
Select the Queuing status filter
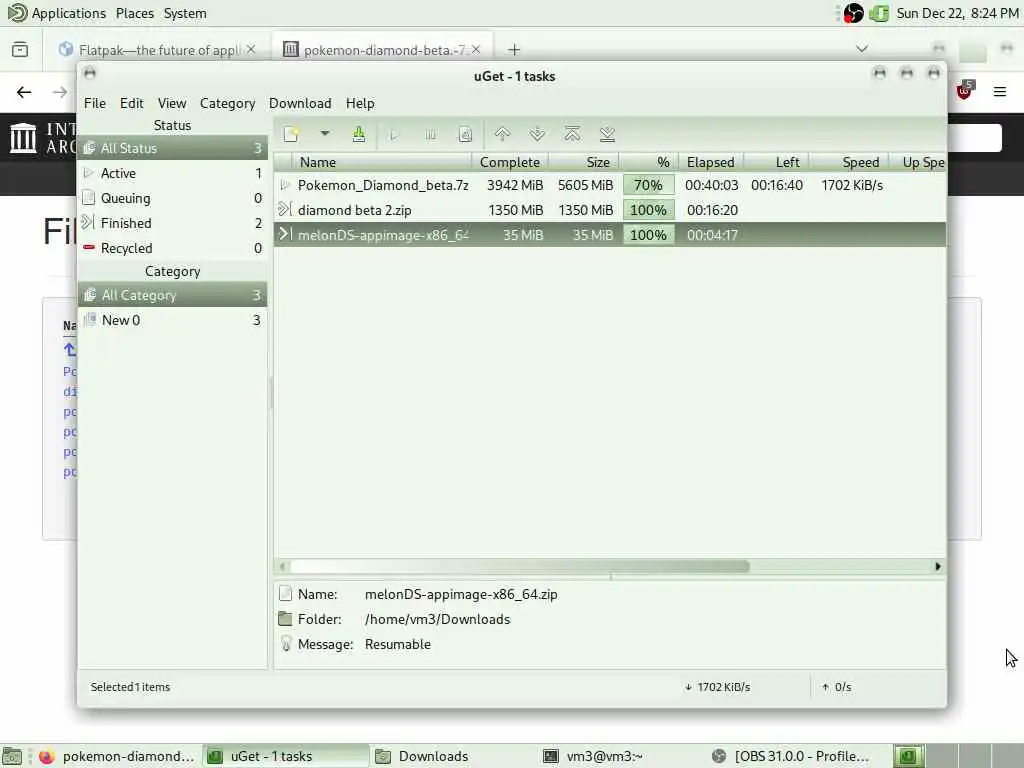[172, 198]
